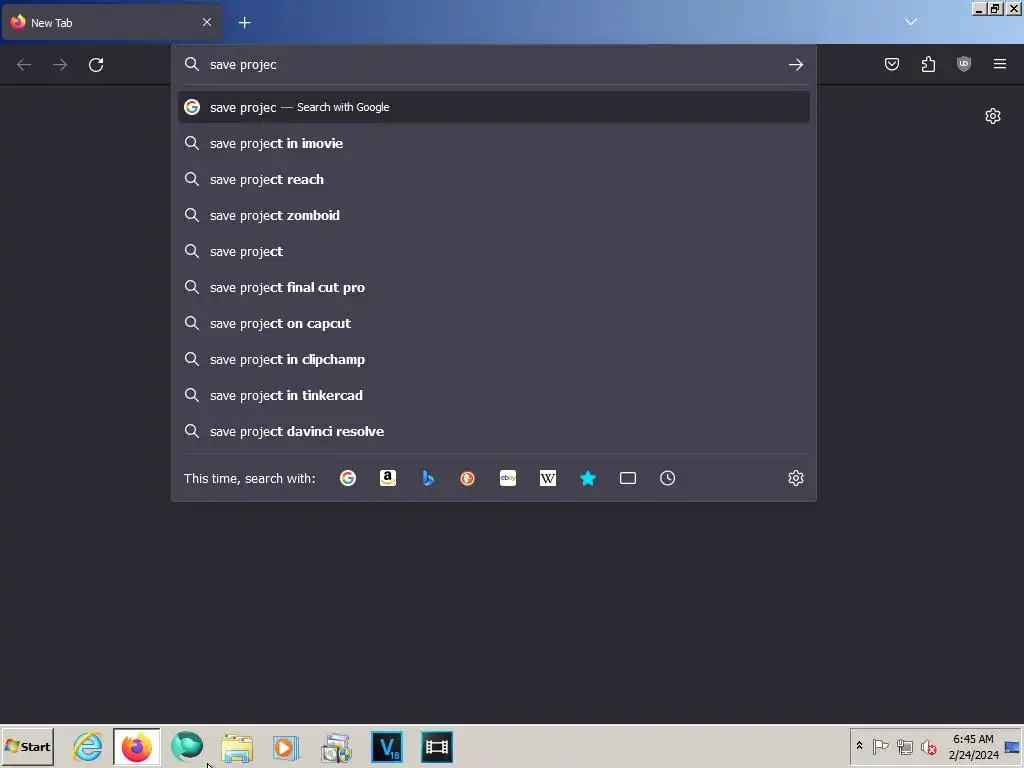Screen dimensions: 1024x768
Task: Open the uBlock Origin shield icon
Action: pos(964,64)
